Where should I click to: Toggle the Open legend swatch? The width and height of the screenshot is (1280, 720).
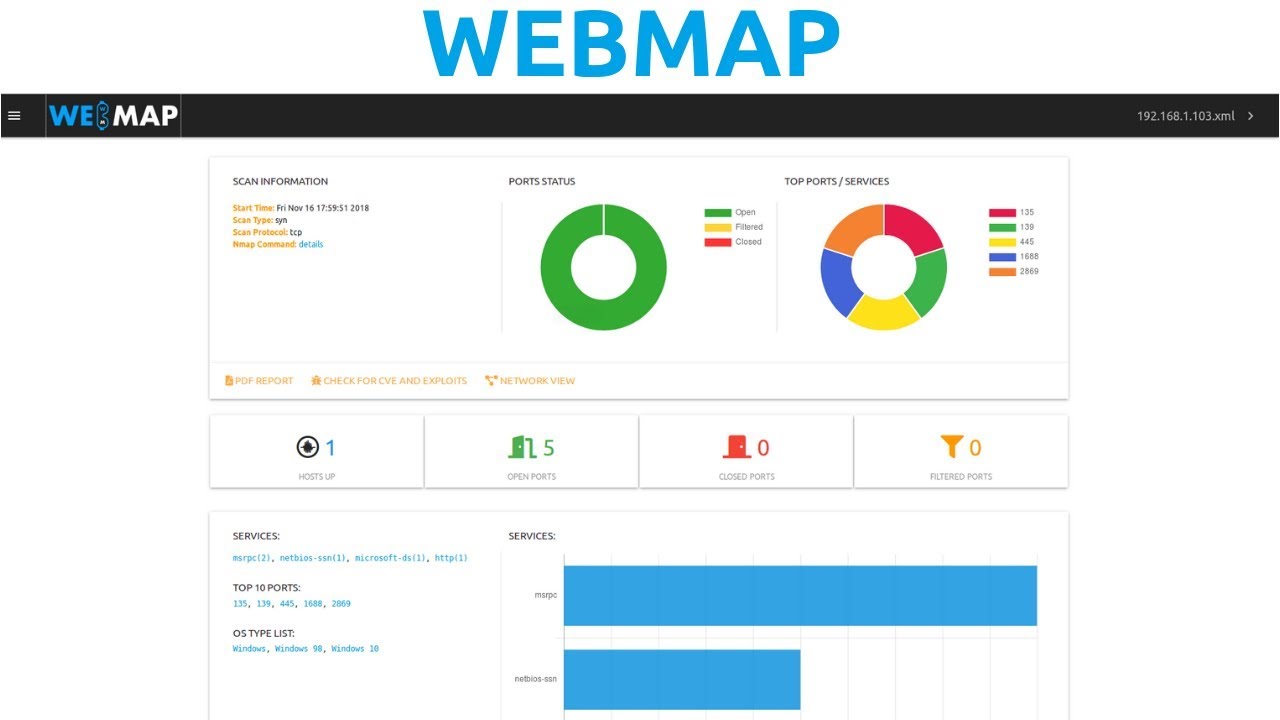718,213
